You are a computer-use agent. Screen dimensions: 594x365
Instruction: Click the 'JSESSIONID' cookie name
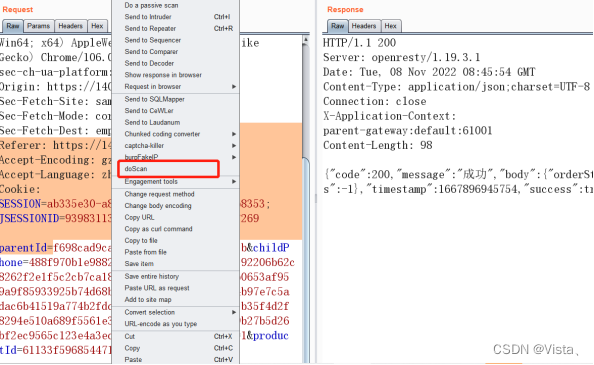30,218
